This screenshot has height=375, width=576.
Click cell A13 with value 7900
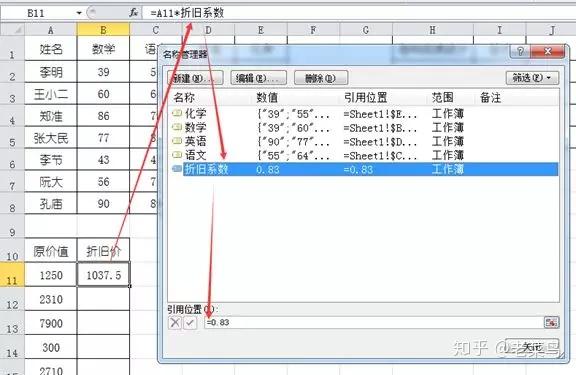[51, 323]
